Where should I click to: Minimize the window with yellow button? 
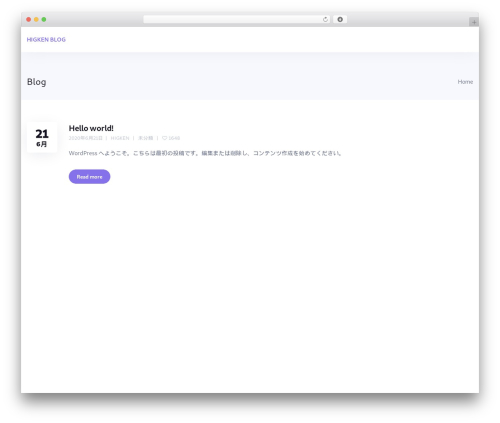36,19
